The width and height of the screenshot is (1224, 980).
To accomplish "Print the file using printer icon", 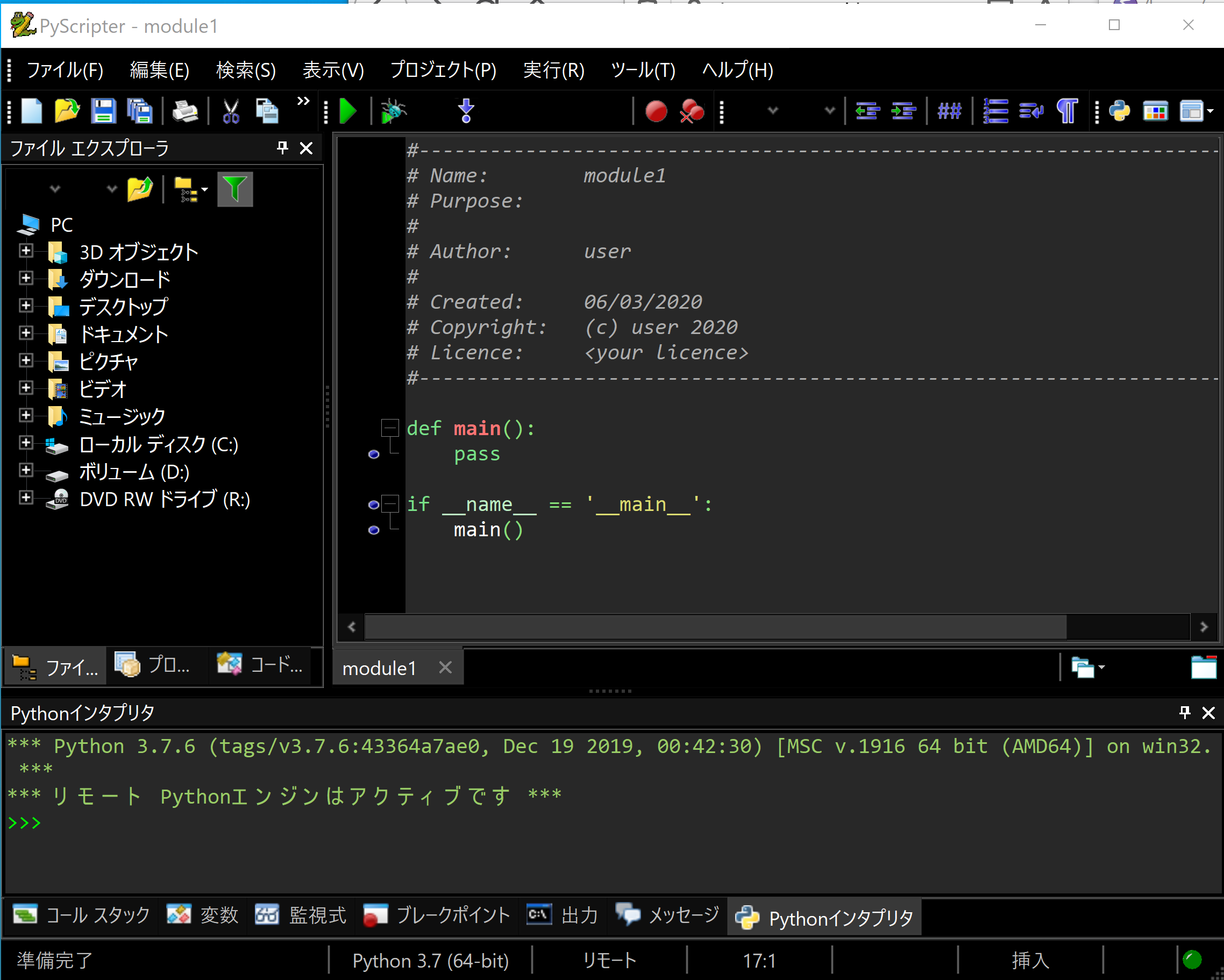I will (184, 111).
